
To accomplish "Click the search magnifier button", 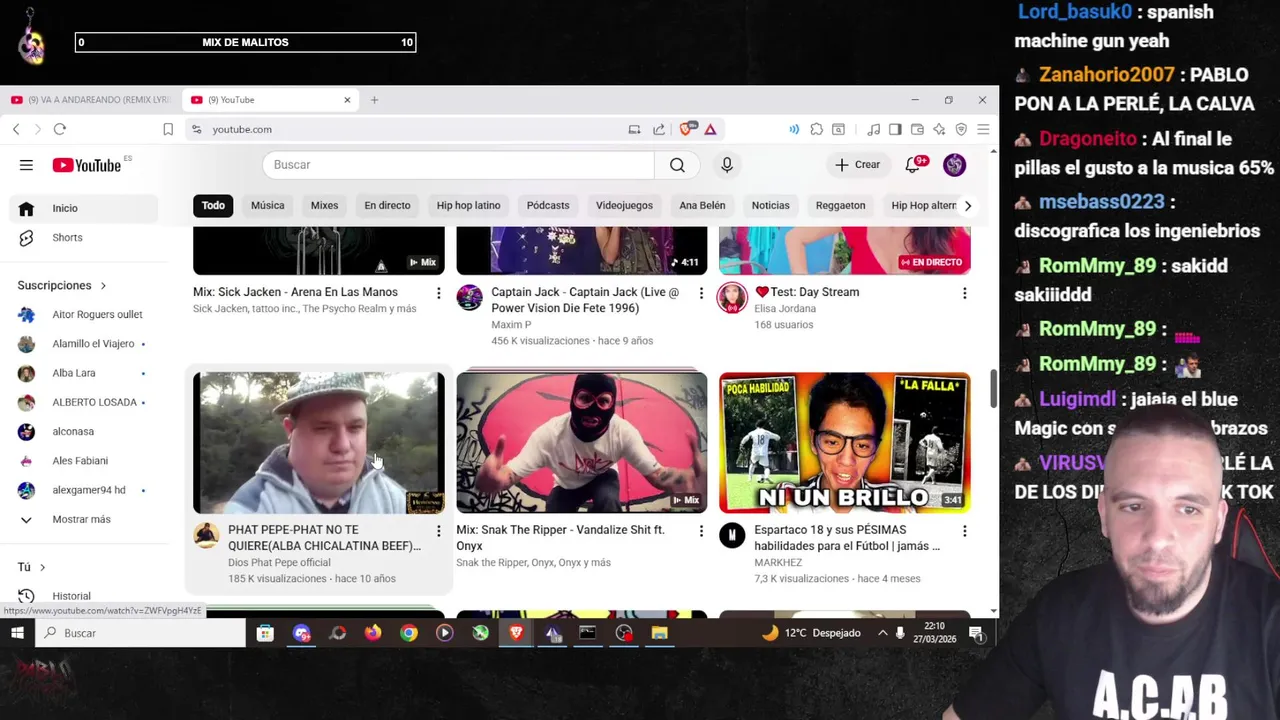I will pyautogui.click(x=677, y=165).
